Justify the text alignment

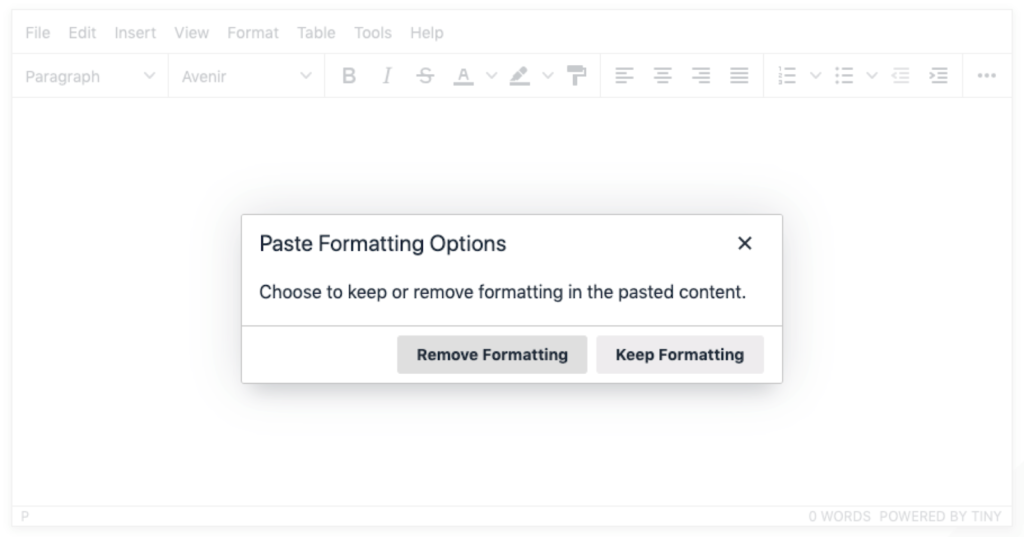click(739, 76)
